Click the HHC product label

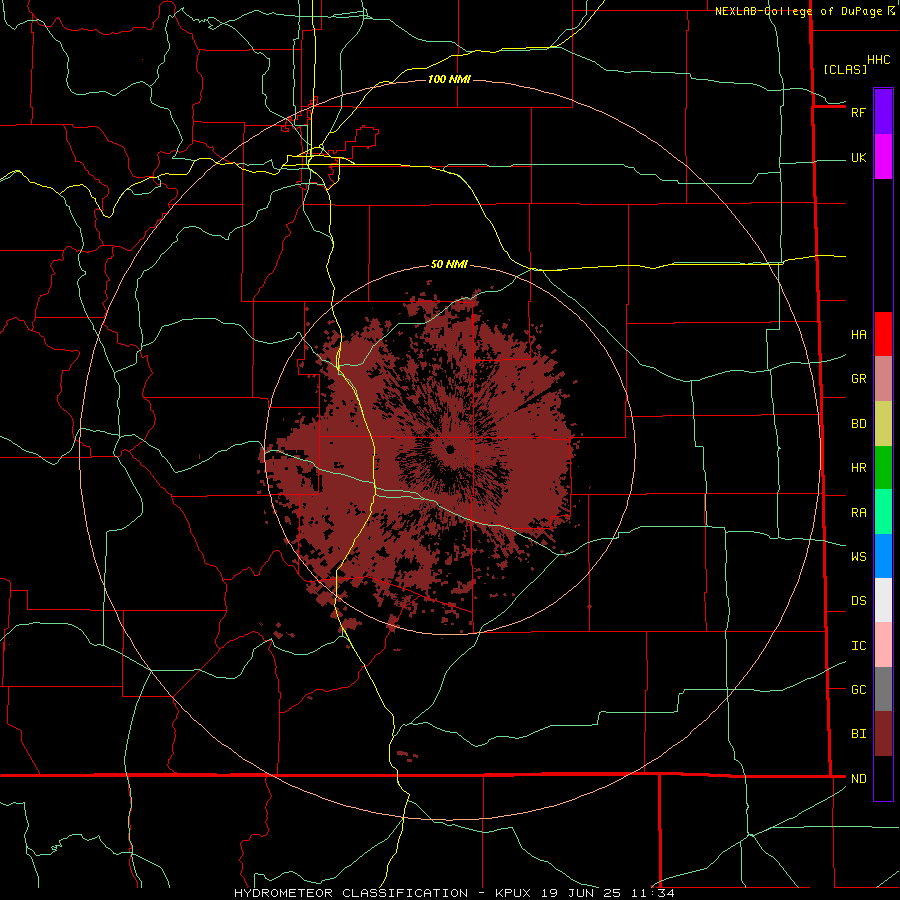click(x=879, y=60)
